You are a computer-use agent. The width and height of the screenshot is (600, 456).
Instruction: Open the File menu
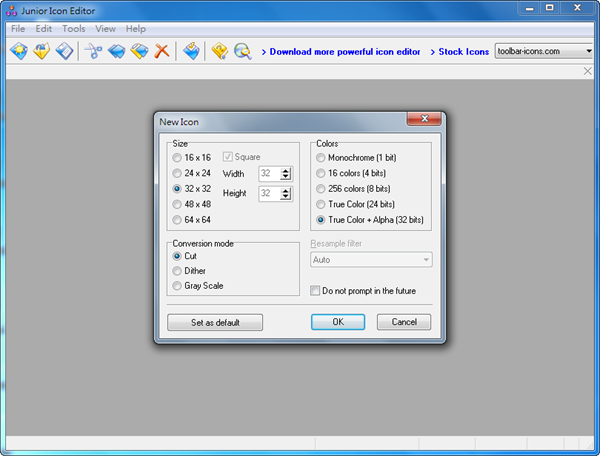[18, 29]
